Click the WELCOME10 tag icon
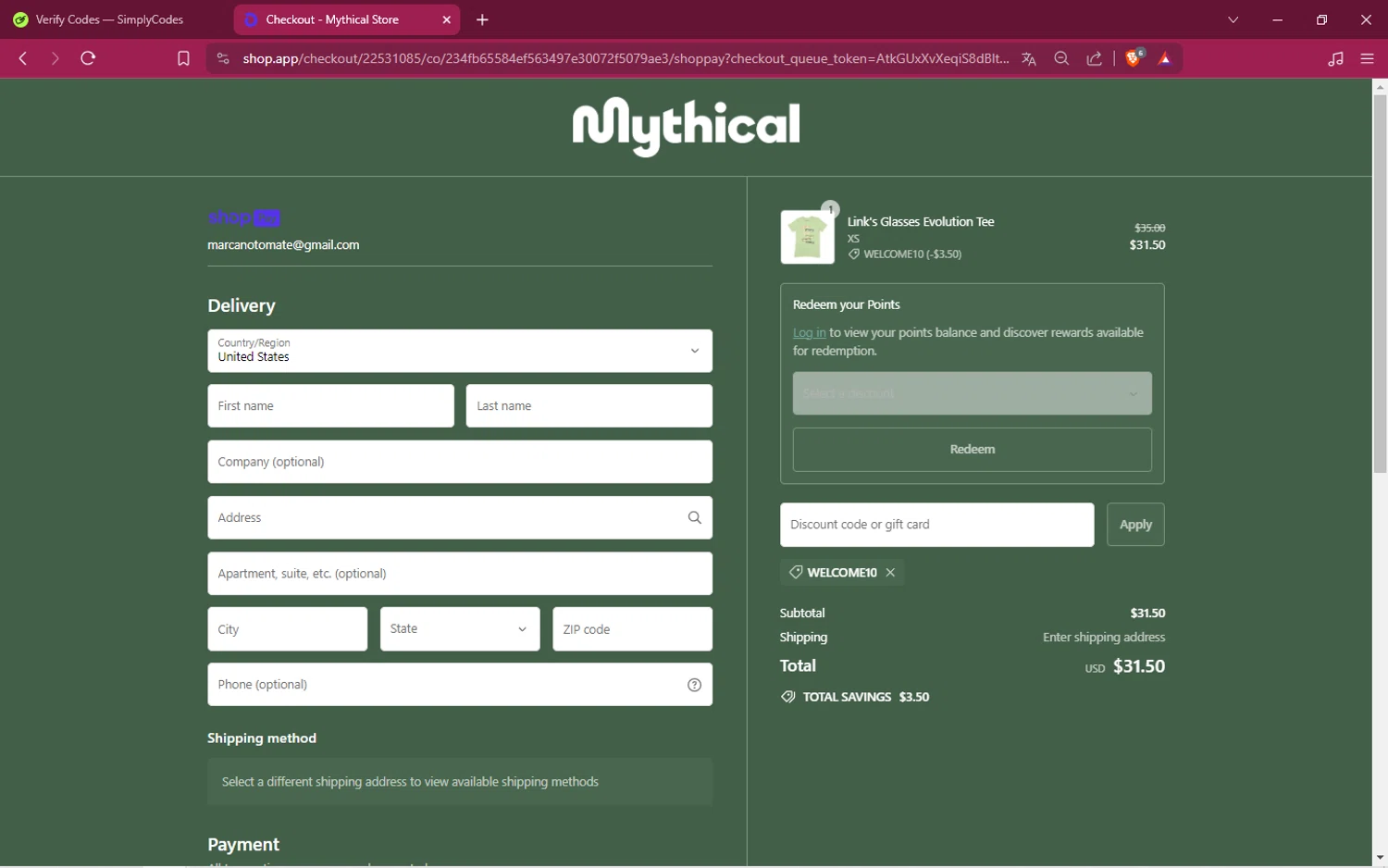The image size is (1388, 868). (x=795, y=573)
